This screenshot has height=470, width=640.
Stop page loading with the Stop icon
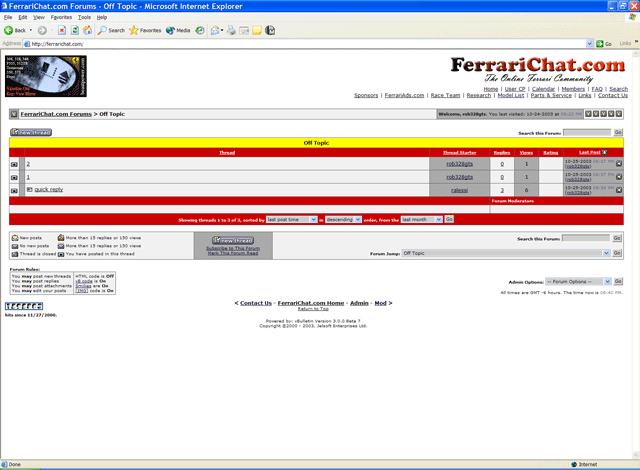click(62, 30)
